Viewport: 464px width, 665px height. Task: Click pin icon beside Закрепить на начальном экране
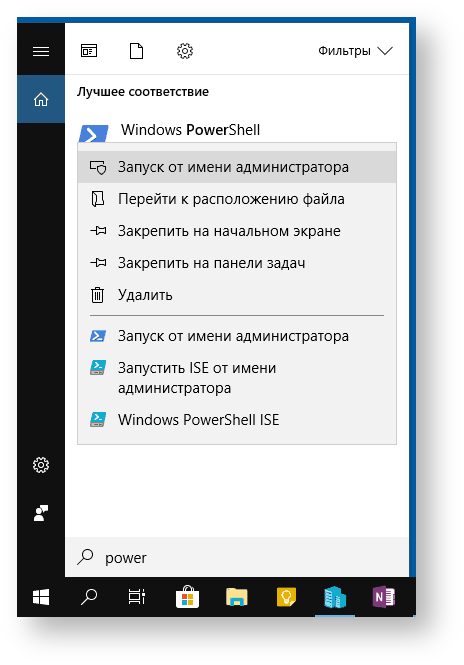tap(98, 231)
